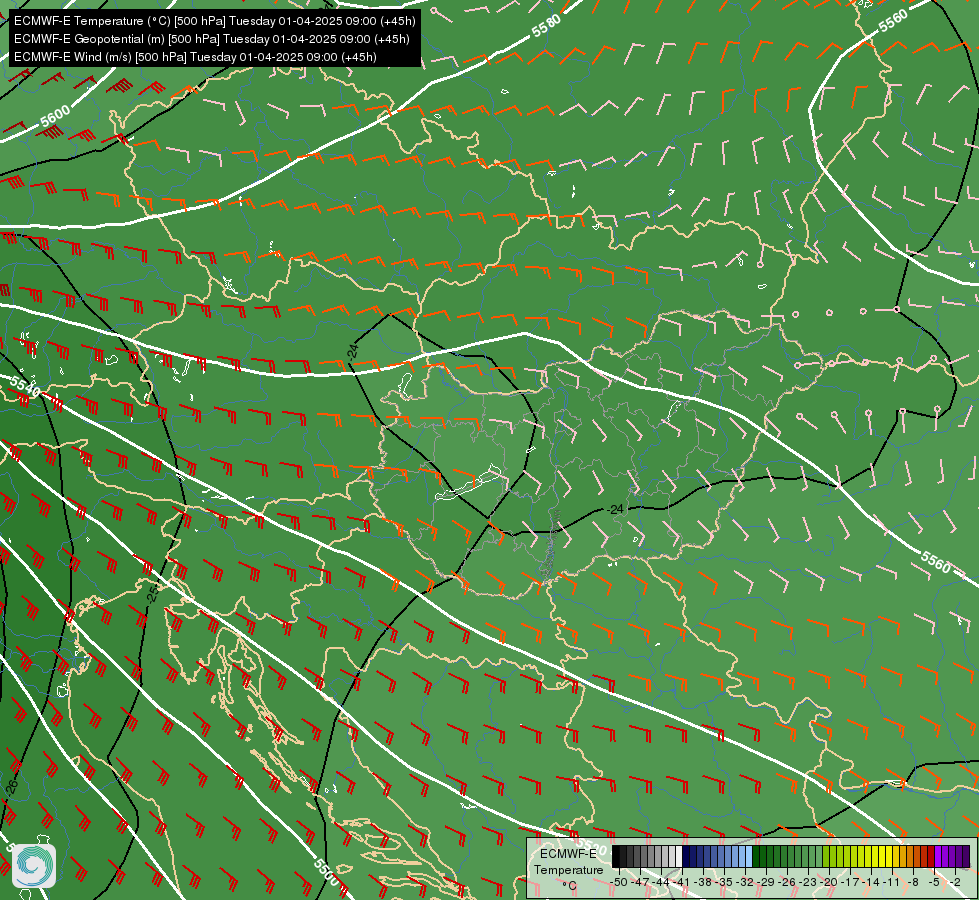Viewport: 979px width, 900px height.
Task: Click the -38 legend value
Action: pos(703,883)
